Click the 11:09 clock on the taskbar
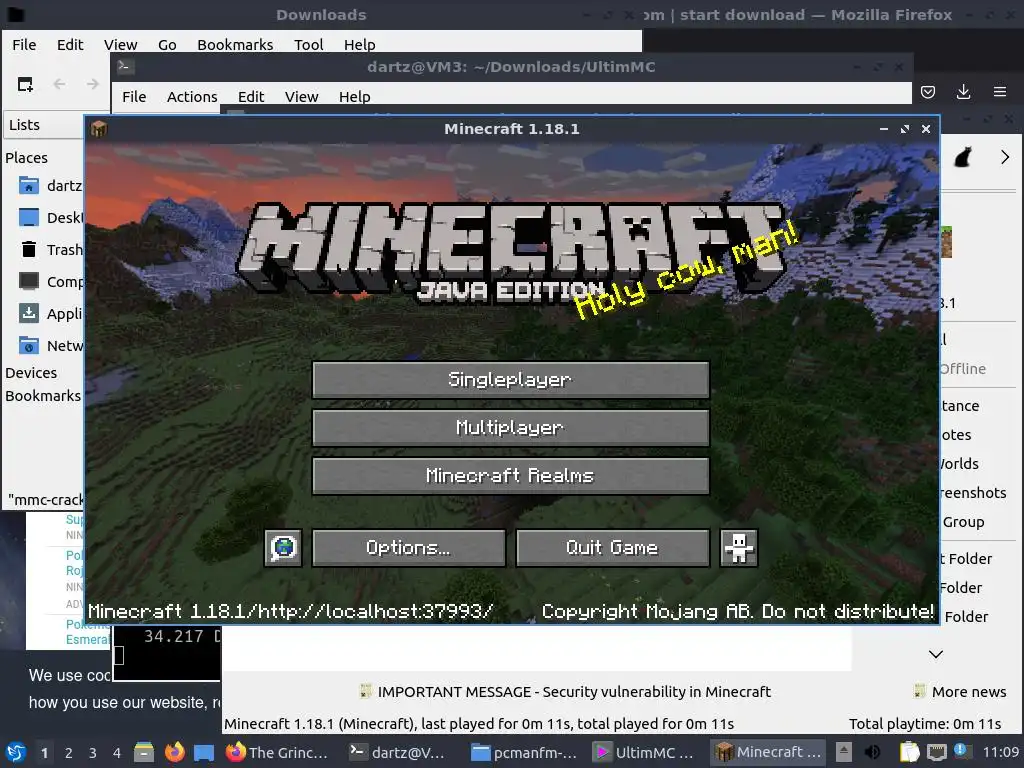The height and width of the screenshot is (768, 1024). (1000, 752)
